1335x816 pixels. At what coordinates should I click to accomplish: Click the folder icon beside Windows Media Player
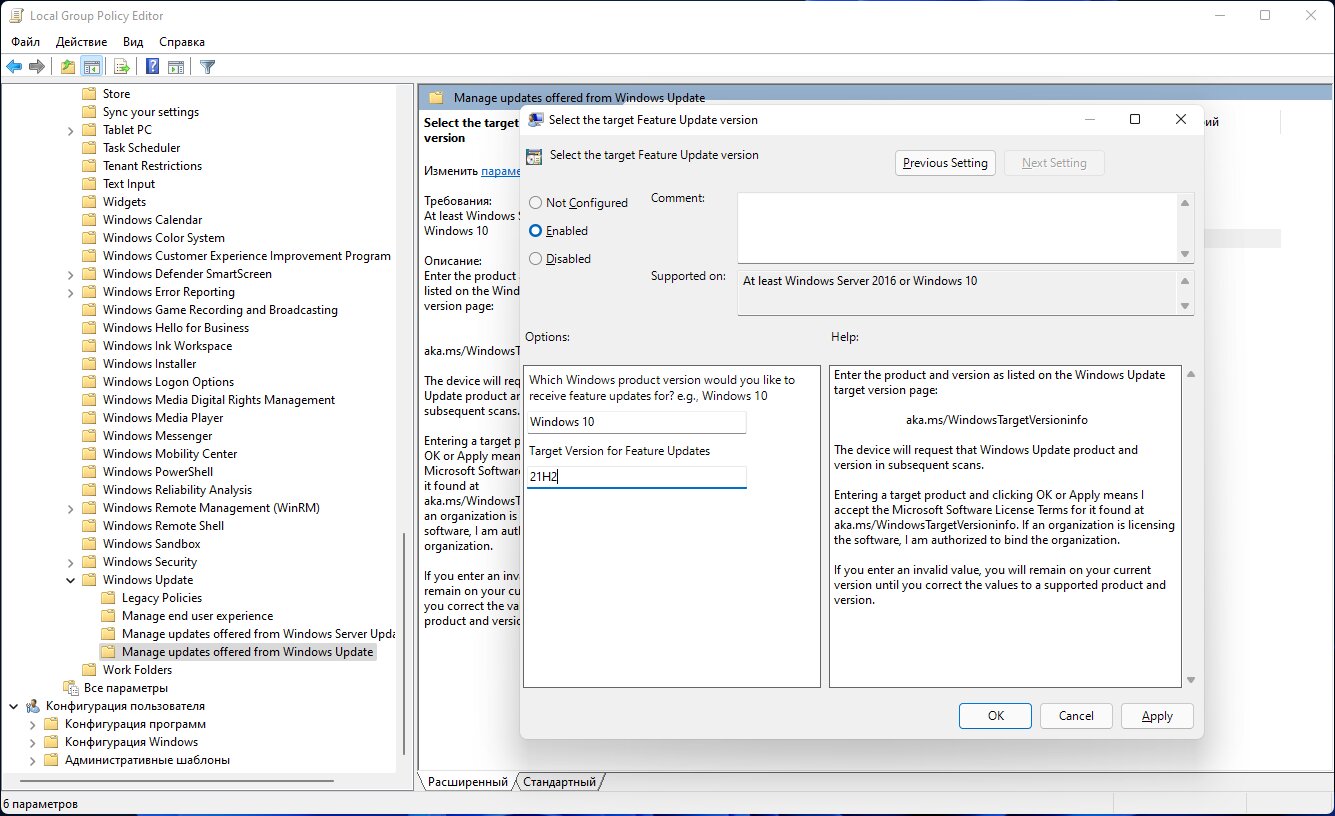[x=89, y=418]
